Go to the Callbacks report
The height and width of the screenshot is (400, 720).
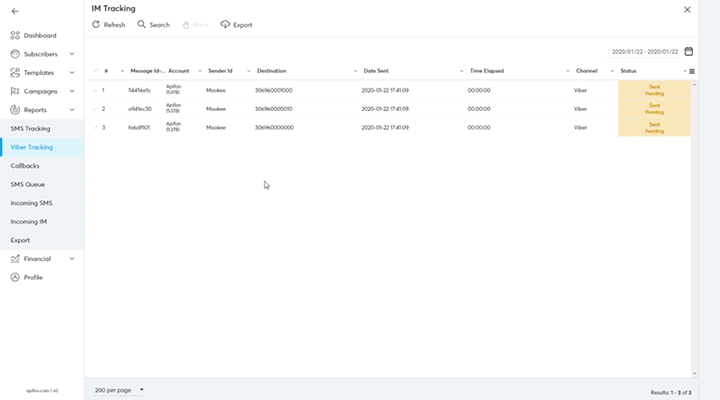coord(25,166)
